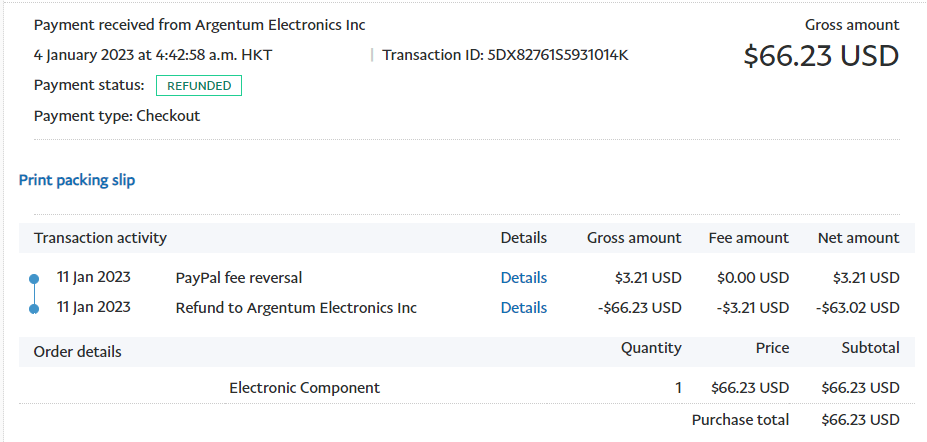The image size is (927, 442).
Task: Select the PayPal fee reversal activity row
Action: point(239,278)
